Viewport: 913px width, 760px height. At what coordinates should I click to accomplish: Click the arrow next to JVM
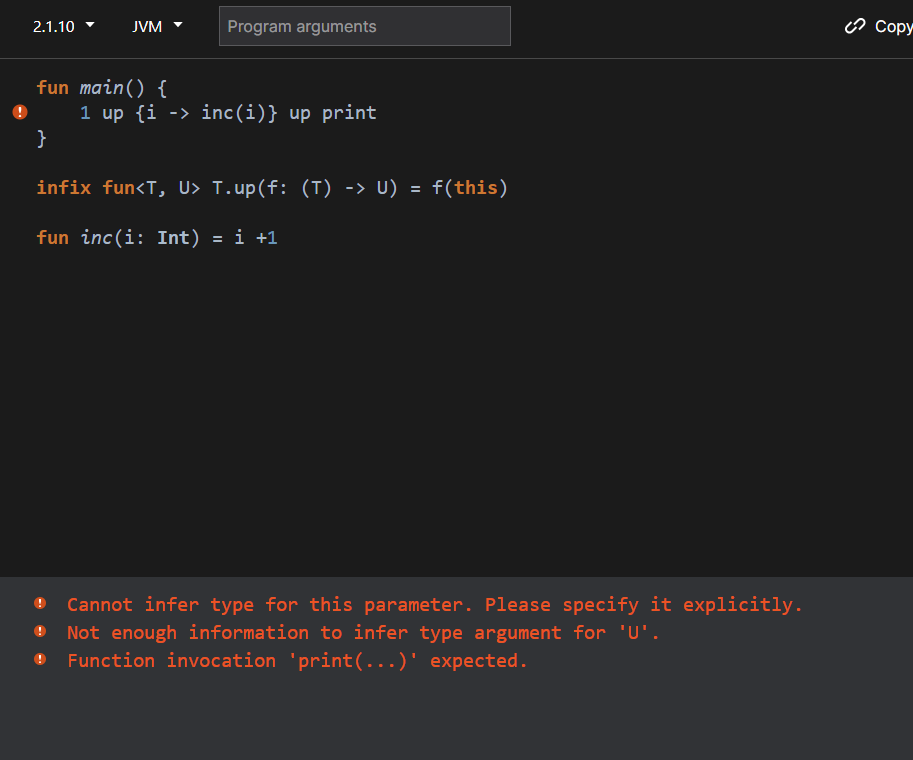(178, 25)
